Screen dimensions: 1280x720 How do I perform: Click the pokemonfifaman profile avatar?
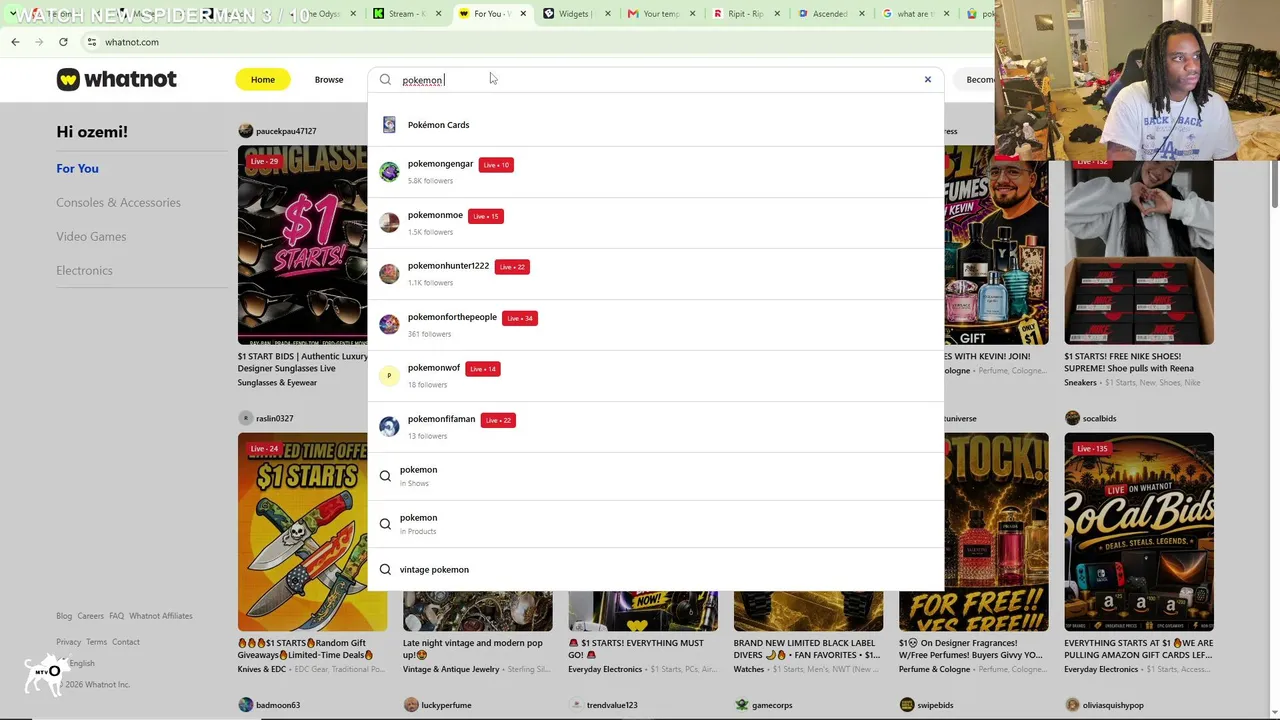(389, 427)
